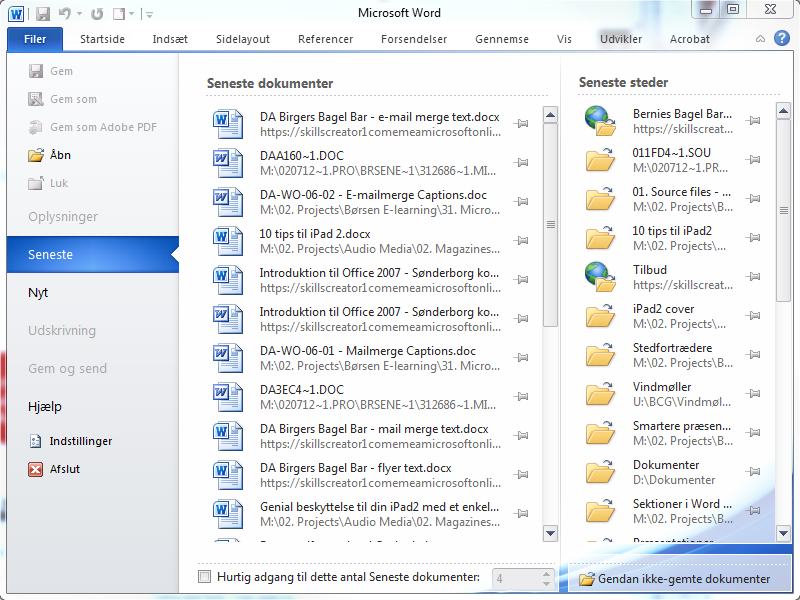
Task: Pin 'Bernies Bagel Bar' recent place
Action: tap(754, 121)
